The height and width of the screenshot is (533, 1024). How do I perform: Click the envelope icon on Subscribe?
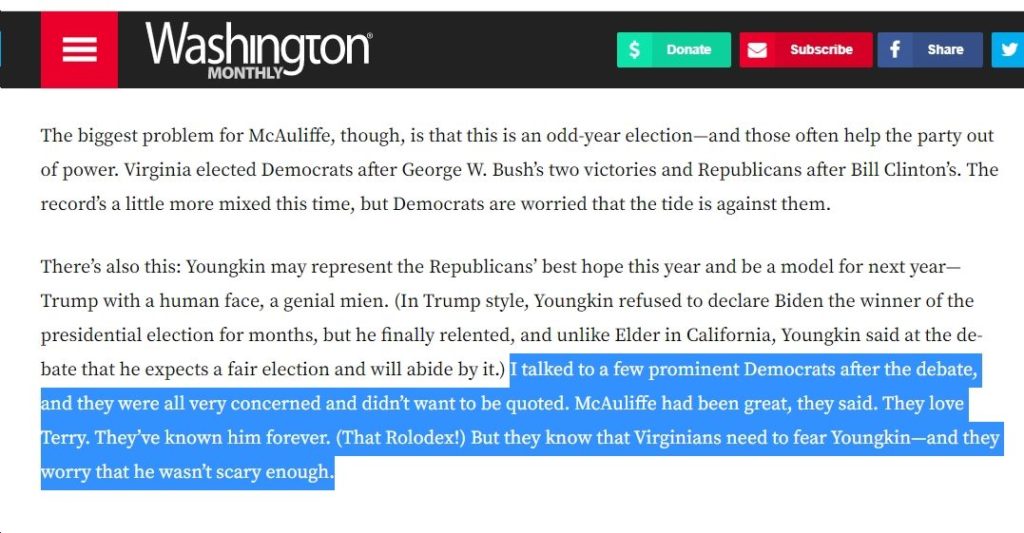757,50
